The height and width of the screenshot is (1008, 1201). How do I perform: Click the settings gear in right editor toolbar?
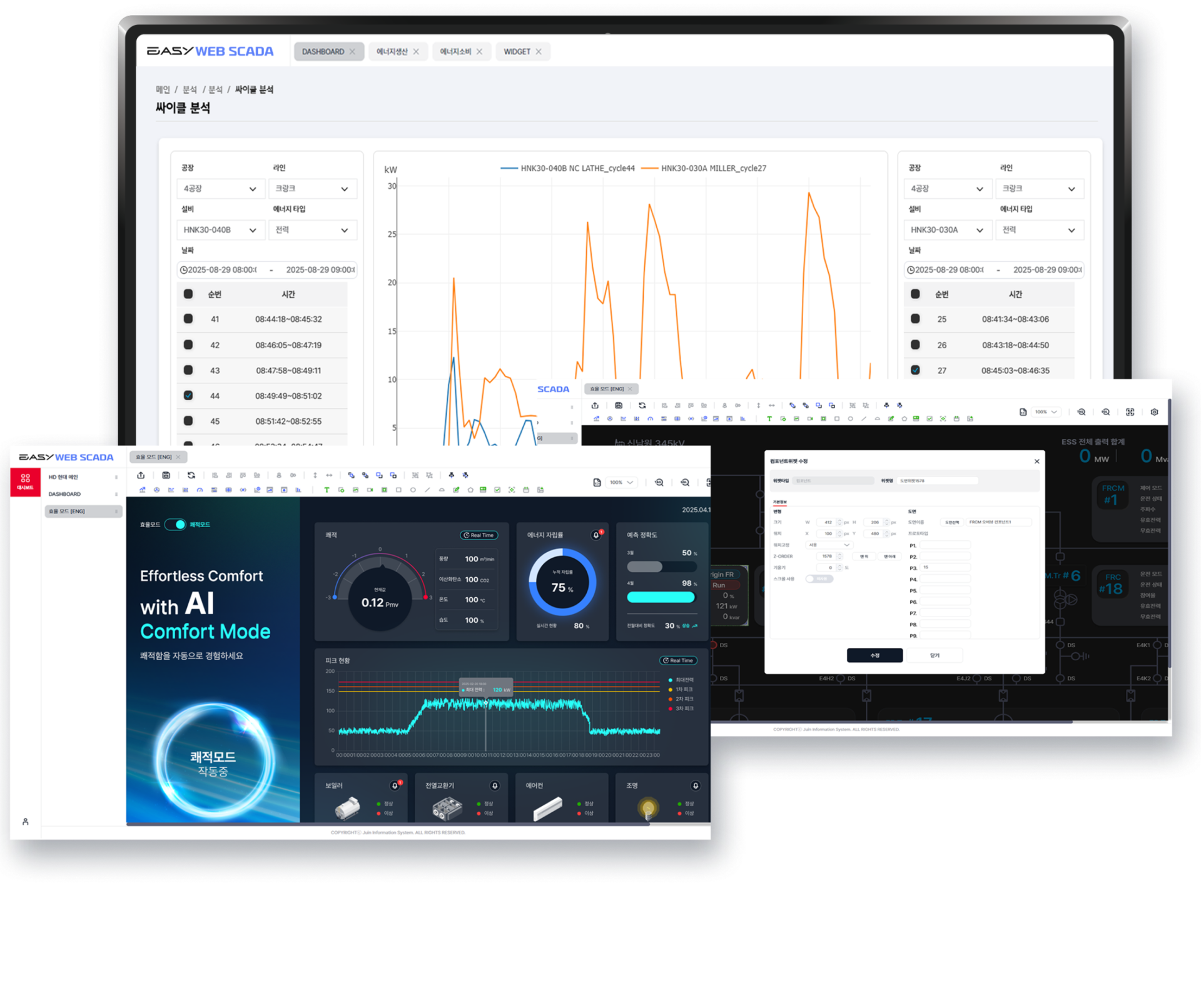pyautogui.click(x=1154, y=412)
